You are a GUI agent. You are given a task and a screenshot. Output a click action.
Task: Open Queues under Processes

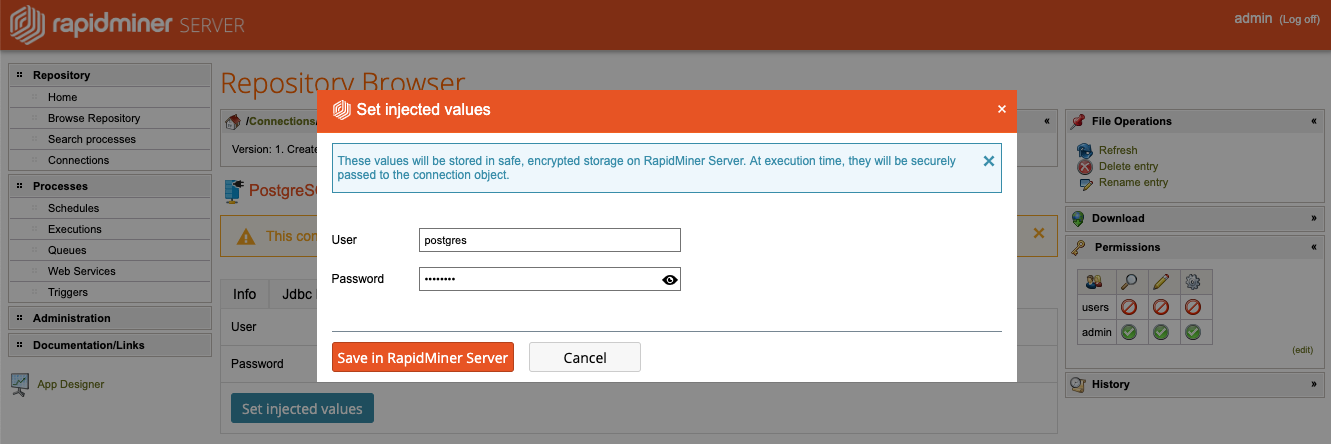click(67, 250)
